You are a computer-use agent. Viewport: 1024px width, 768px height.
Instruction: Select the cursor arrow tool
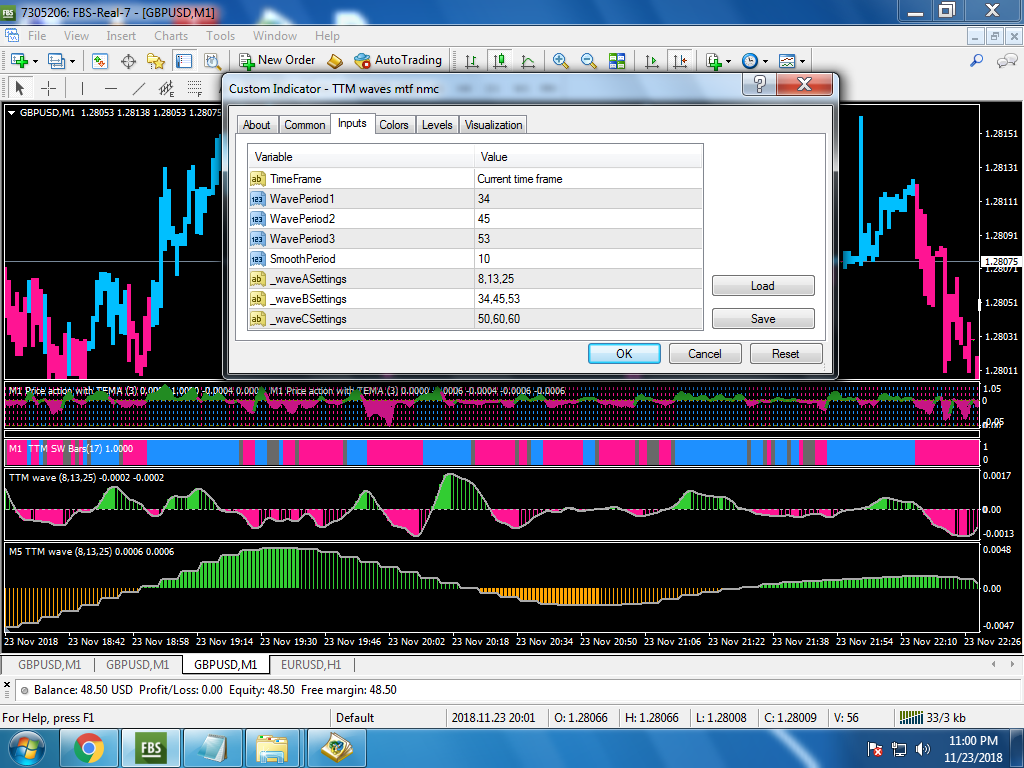click(x=20, y=88)
